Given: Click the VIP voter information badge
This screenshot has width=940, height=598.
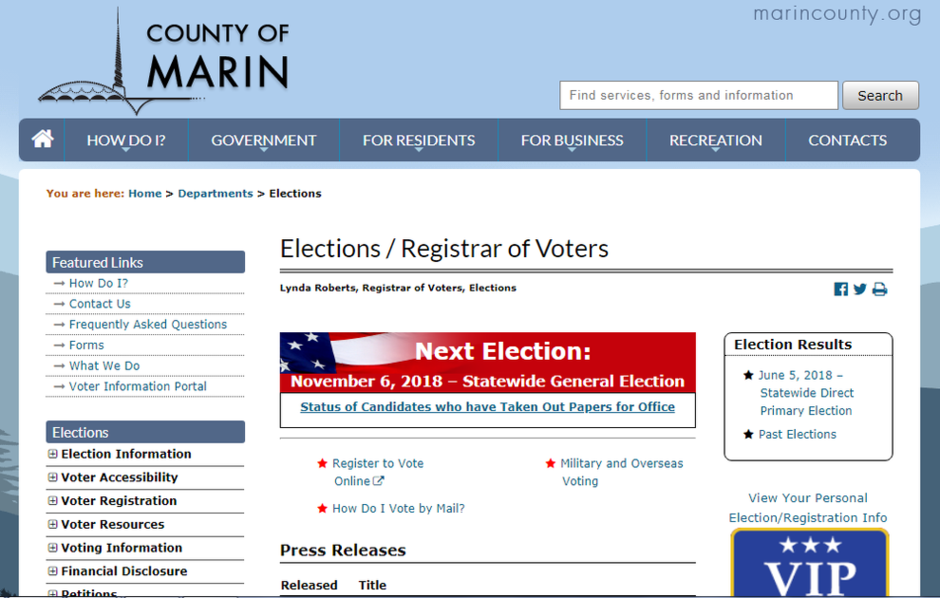Looking at the screenshot, I should click(x=809, y=565).
